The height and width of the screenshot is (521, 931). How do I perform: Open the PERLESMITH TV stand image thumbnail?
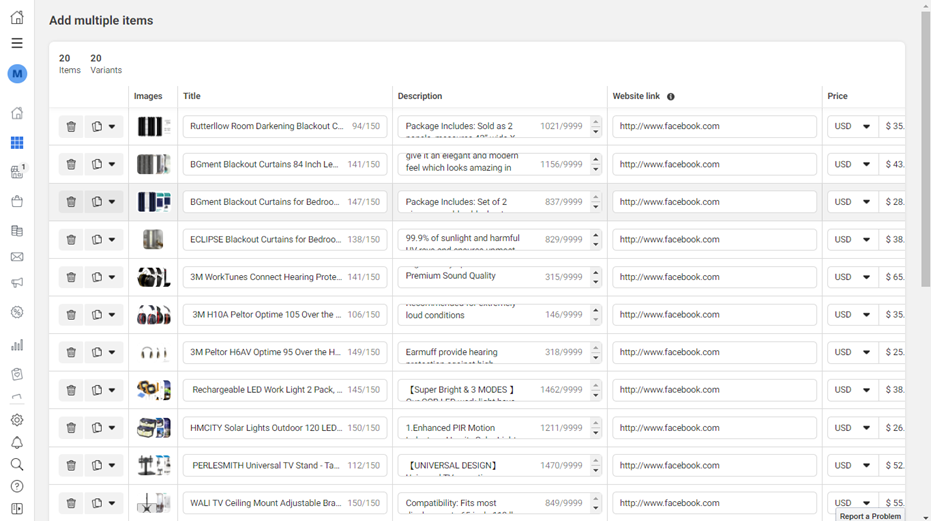[x=154, y=465]
